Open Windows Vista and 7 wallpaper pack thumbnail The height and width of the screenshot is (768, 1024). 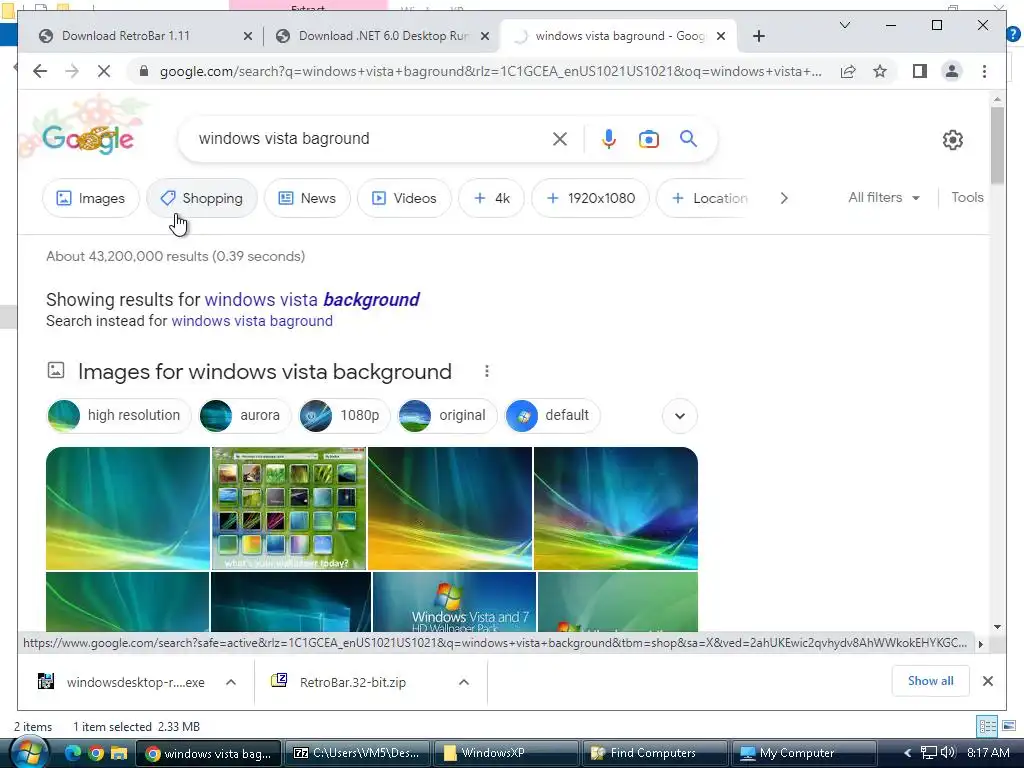click(x=455, y=602)
